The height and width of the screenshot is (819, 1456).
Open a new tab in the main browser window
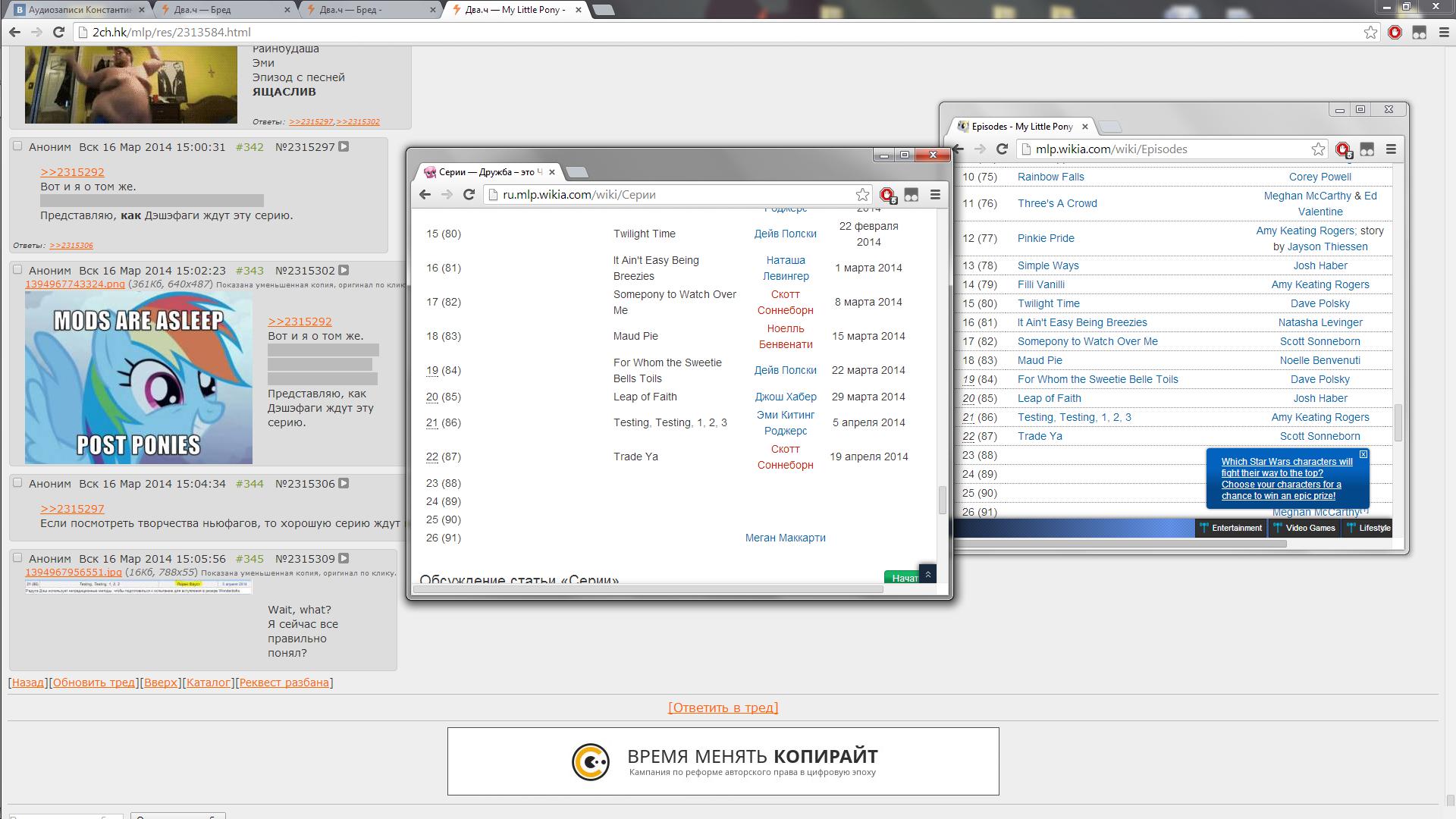(604, 10)
